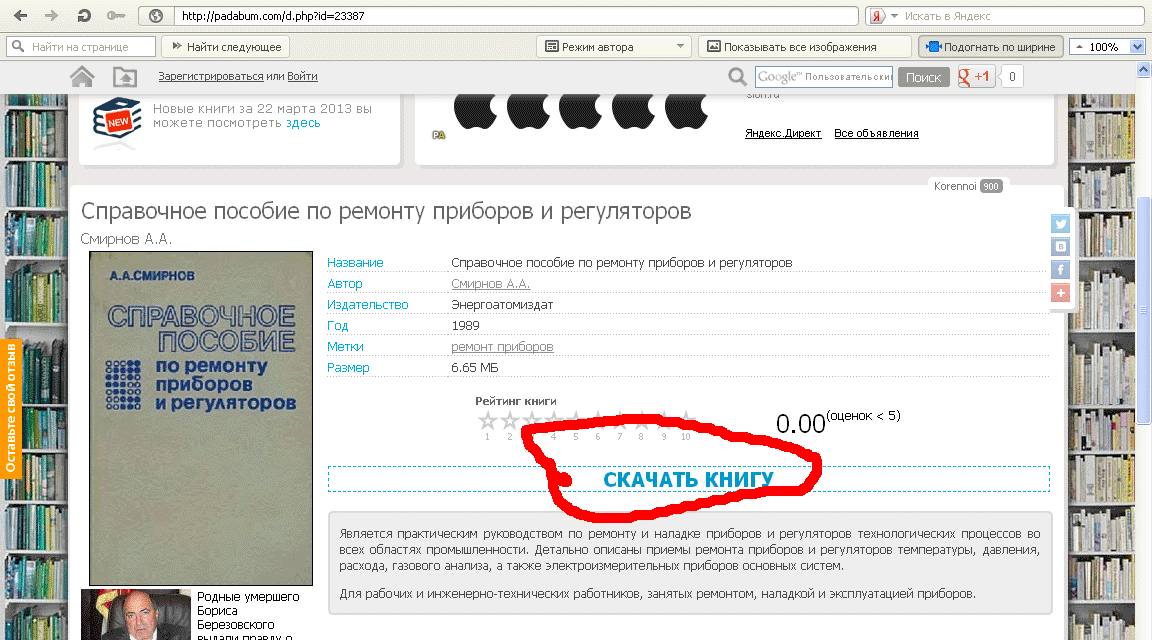Image resolution: width=1152 pixels, height=640 pixels.
Task: Share the book on Facebook
Action: tap(1060, 270)
